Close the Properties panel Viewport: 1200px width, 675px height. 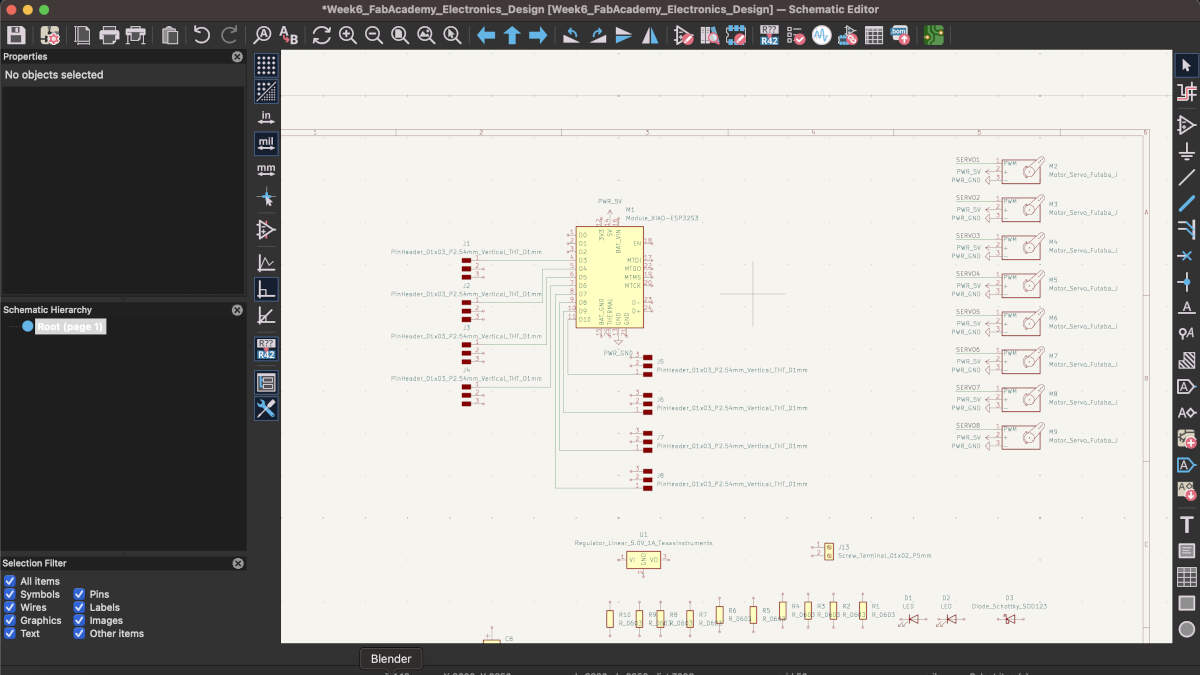pyautogui.click(x=237, y=57)
